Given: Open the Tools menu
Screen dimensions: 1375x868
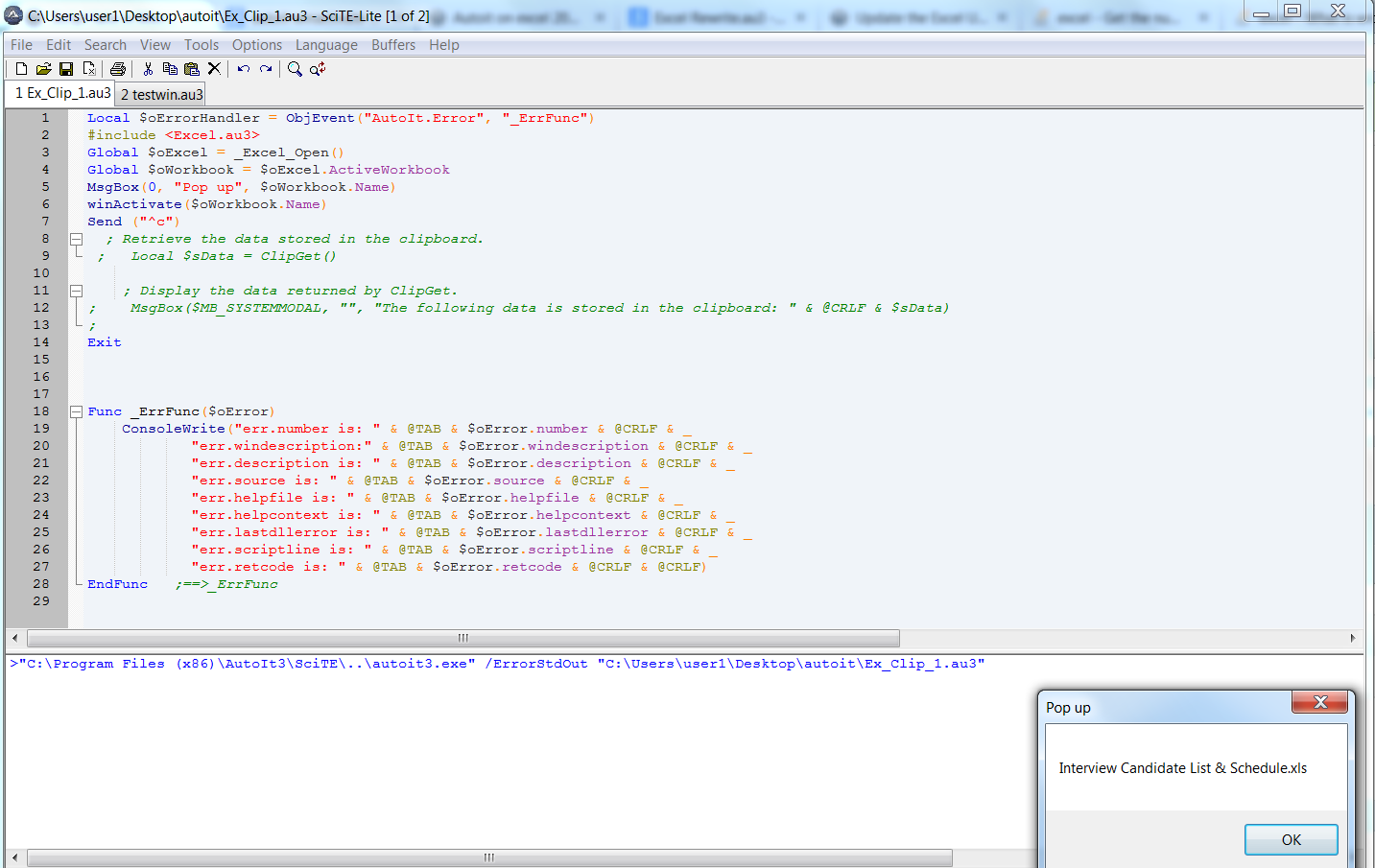Looking at the screenshot, I should [202, 45].
